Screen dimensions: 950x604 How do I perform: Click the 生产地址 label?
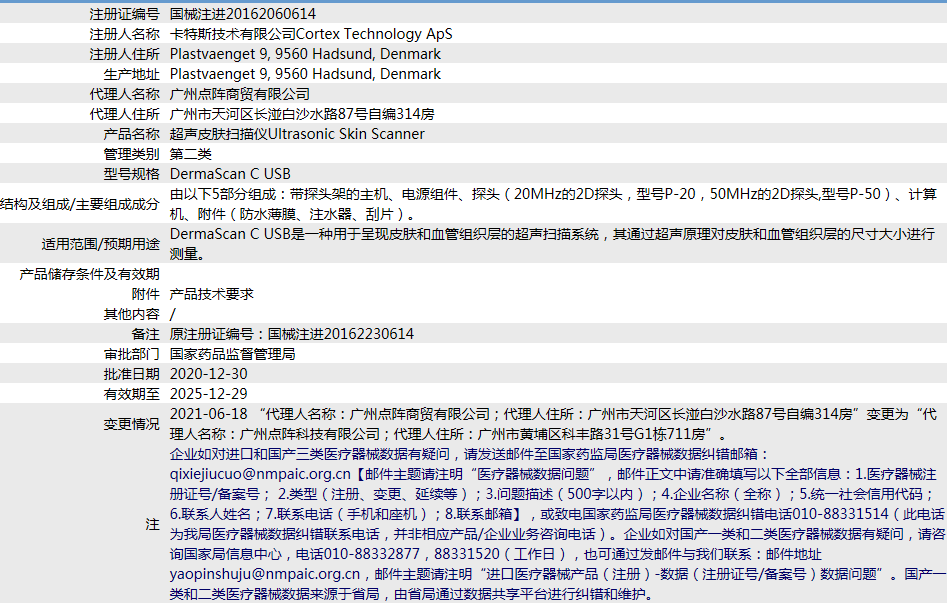[131, 74]
